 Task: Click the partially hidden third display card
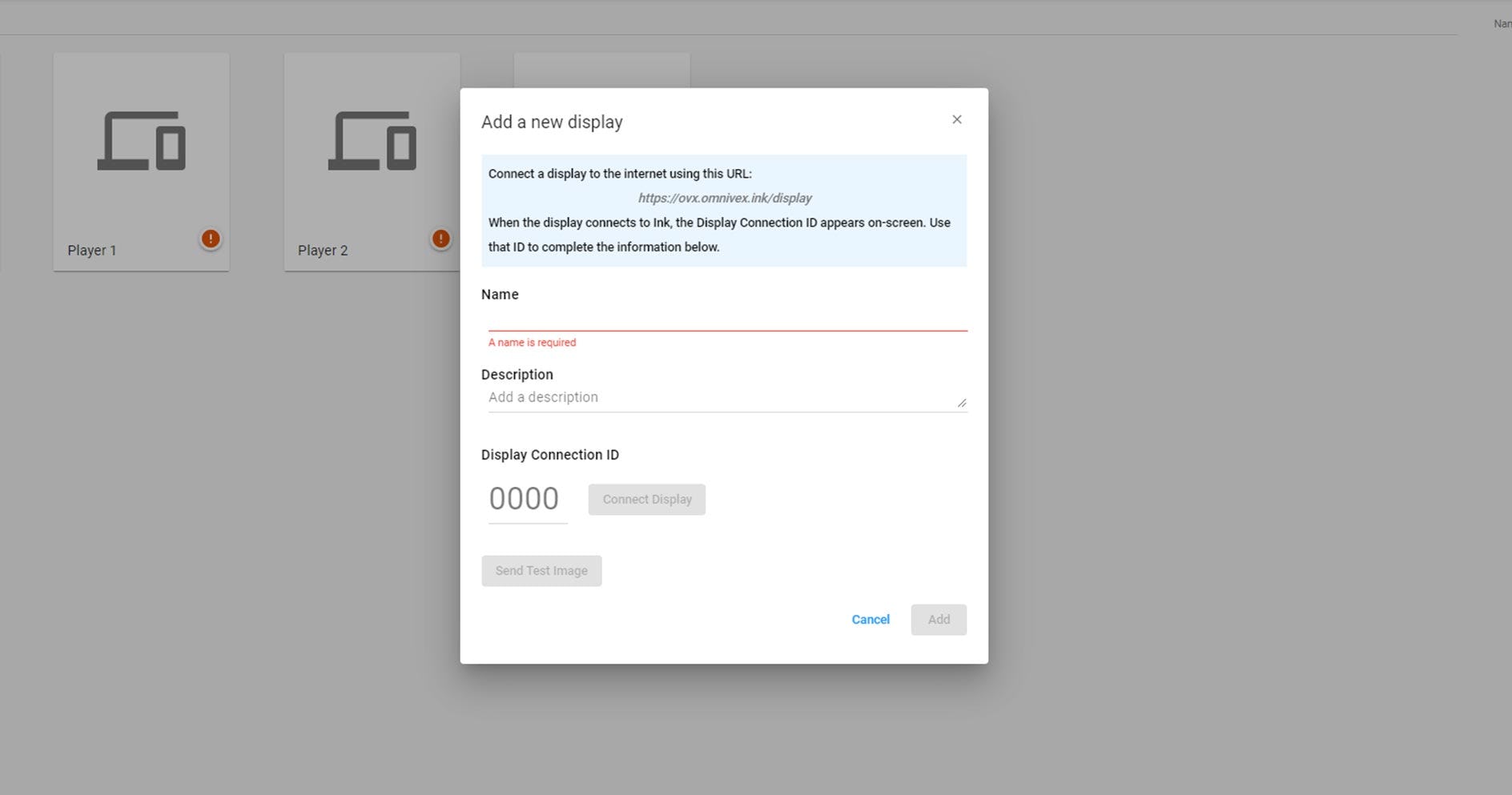601,70
